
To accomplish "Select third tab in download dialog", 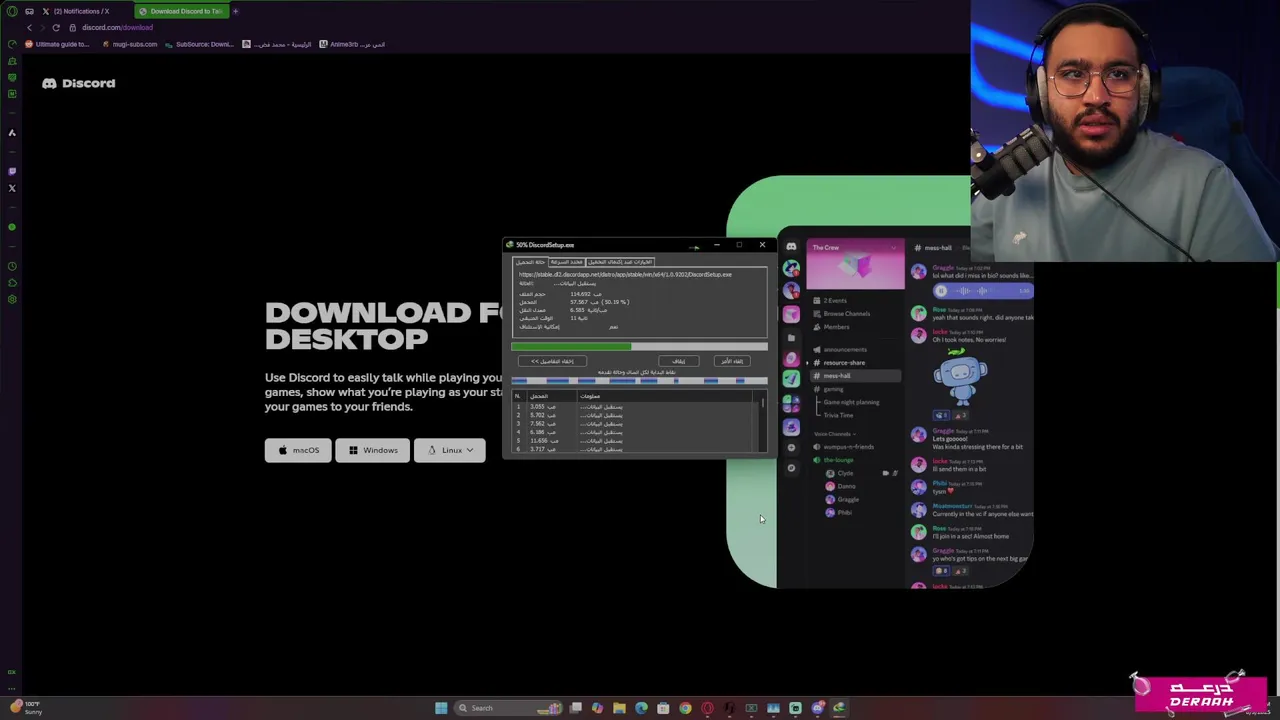I will click(620, 262).
